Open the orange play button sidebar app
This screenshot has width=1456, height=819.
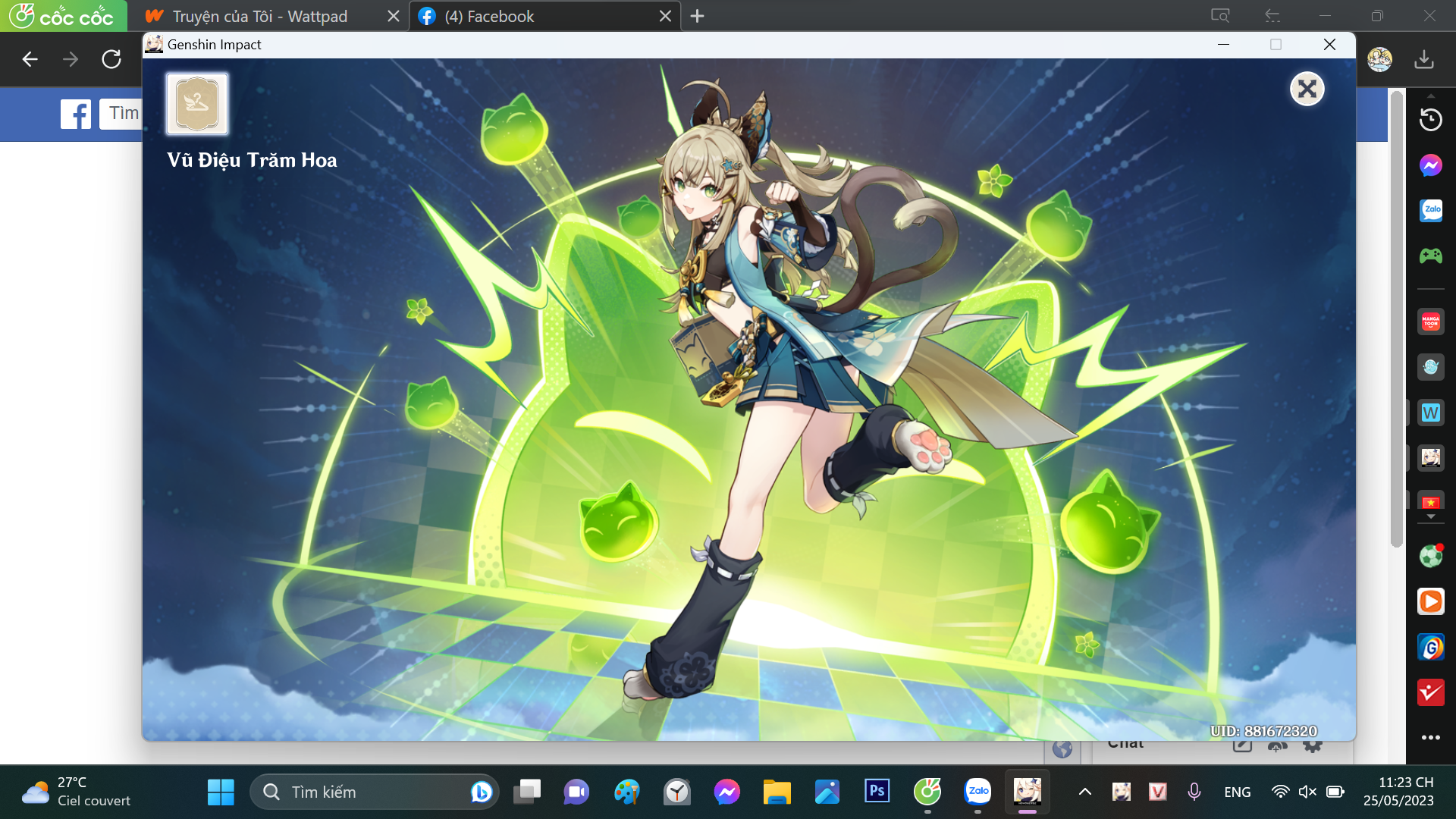pos(1430,601)
